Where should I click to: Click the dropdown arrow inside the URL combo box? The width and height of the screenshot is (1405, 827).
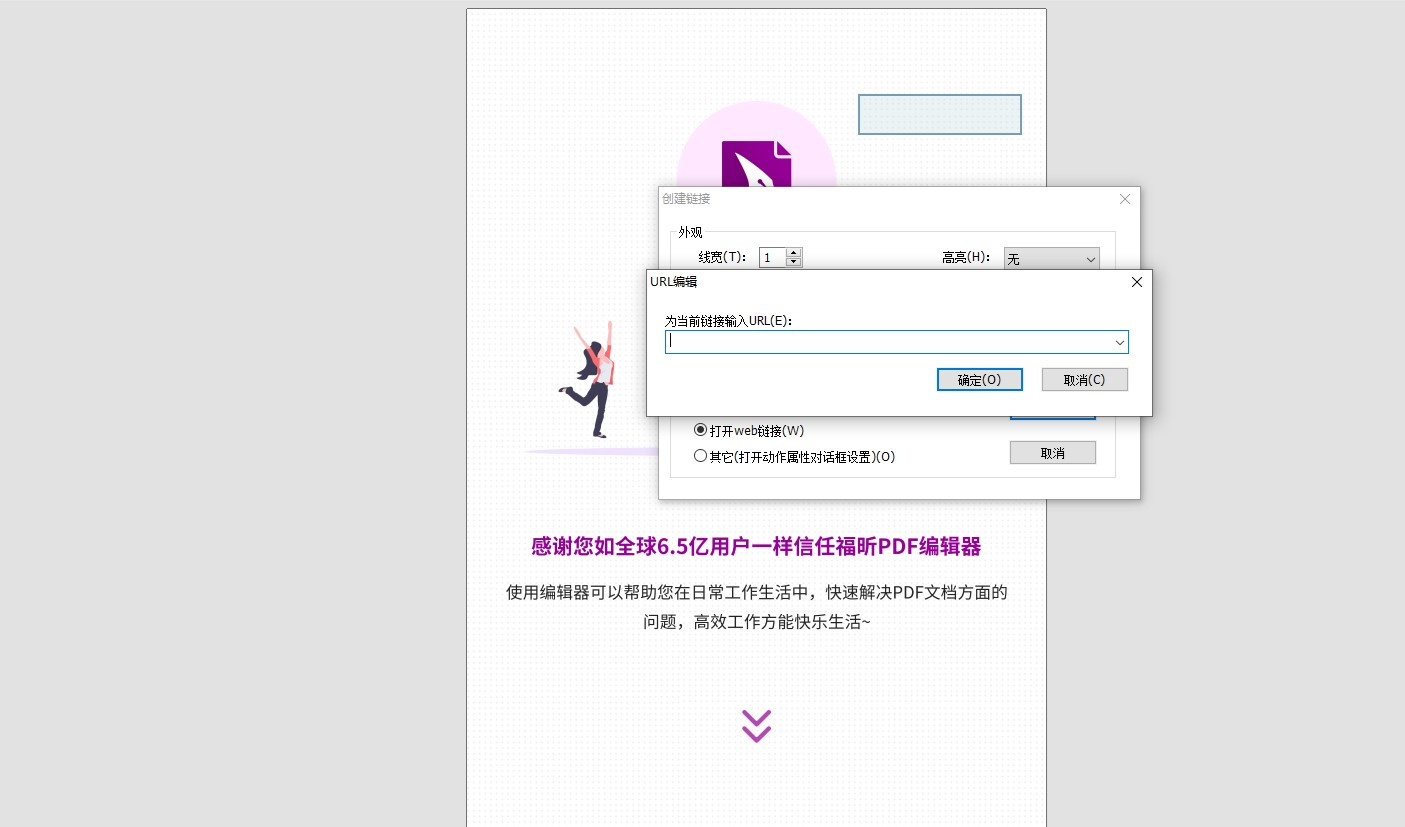click(1119, 342)
